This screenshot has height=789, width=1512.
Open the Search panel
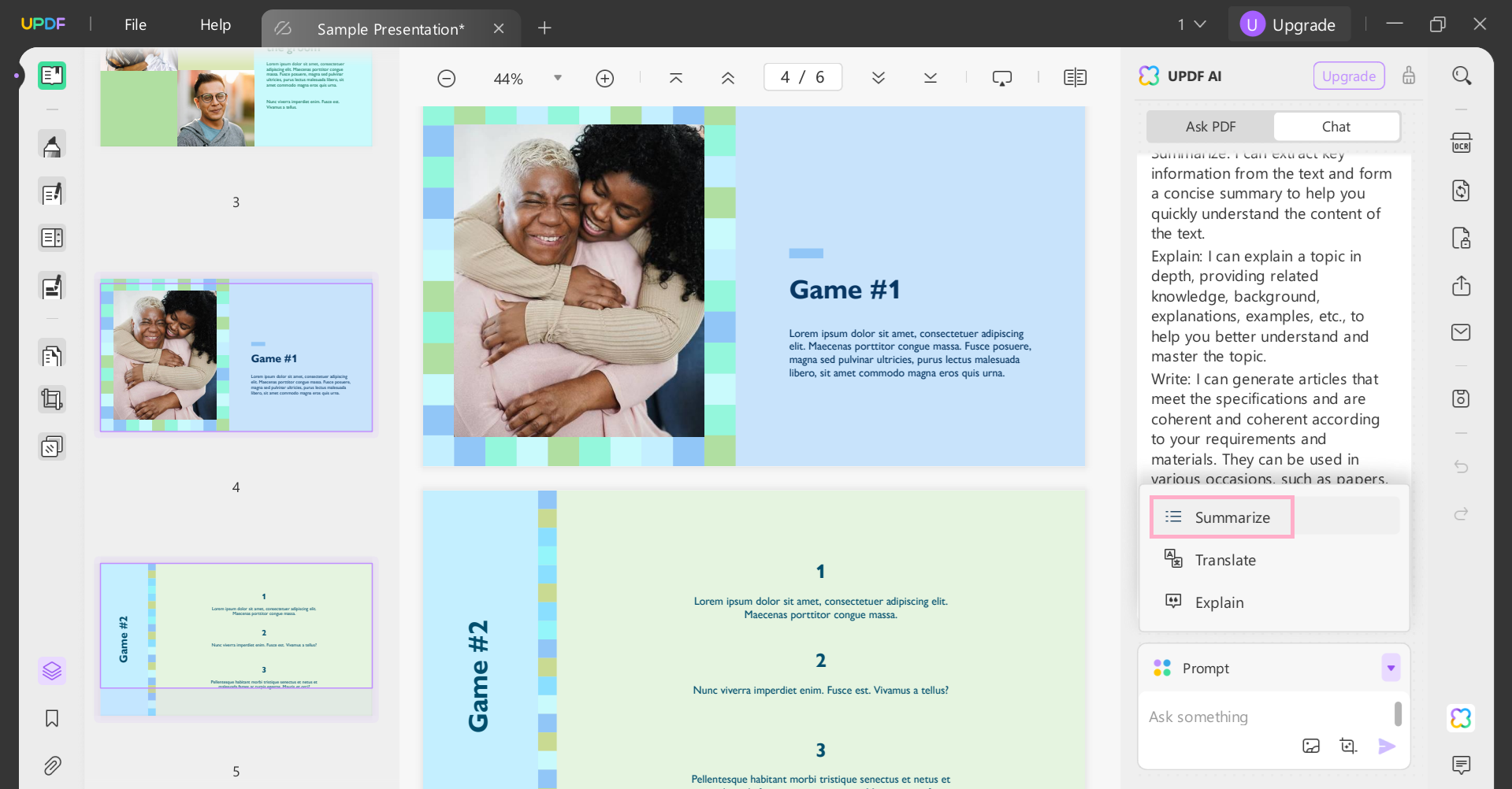(1462, 75)
